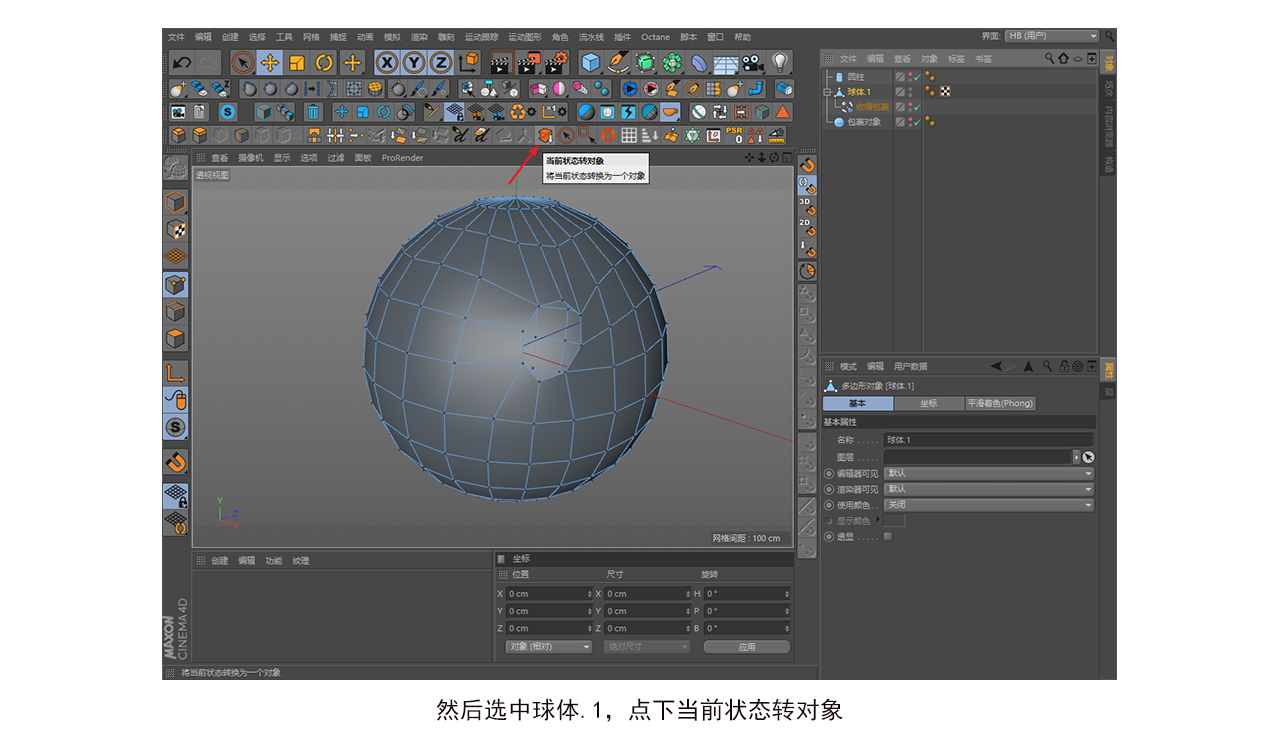The image size is (1280, 750).
Task: Click the Undo arrow icon
Action: 181,63
